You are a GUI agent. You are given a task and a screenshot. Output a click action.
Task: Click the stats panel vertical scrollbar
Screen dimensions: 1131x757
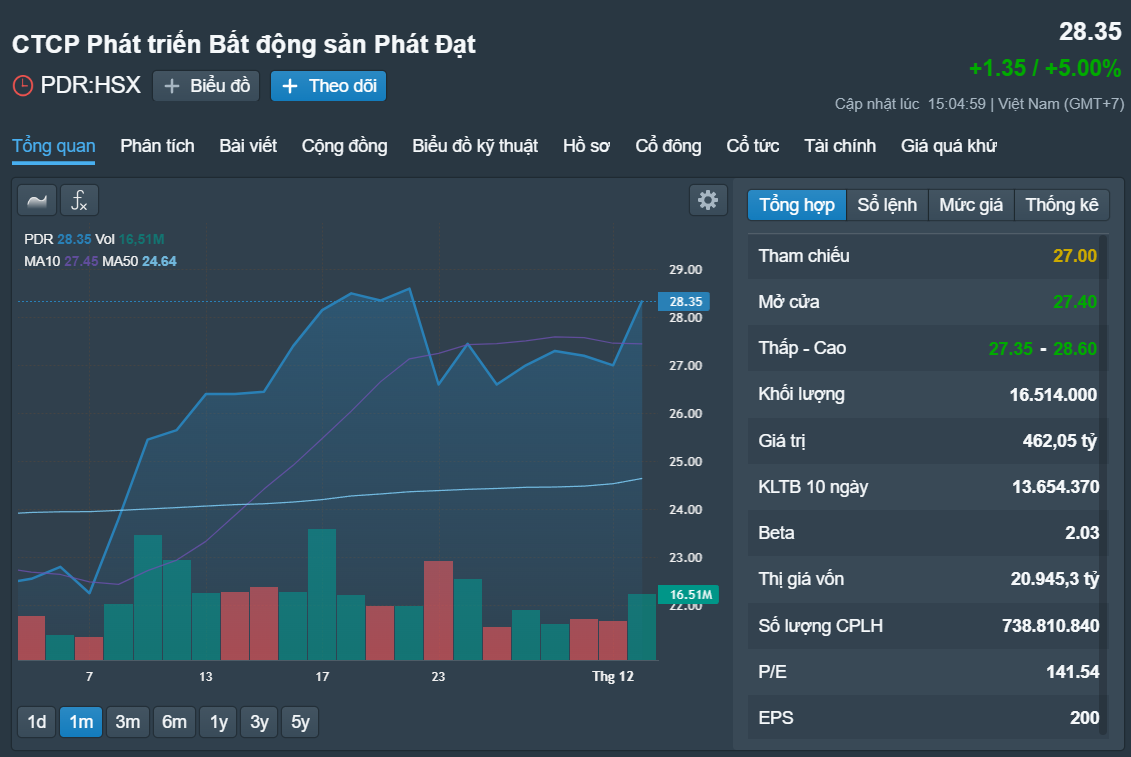point(1103,483)
